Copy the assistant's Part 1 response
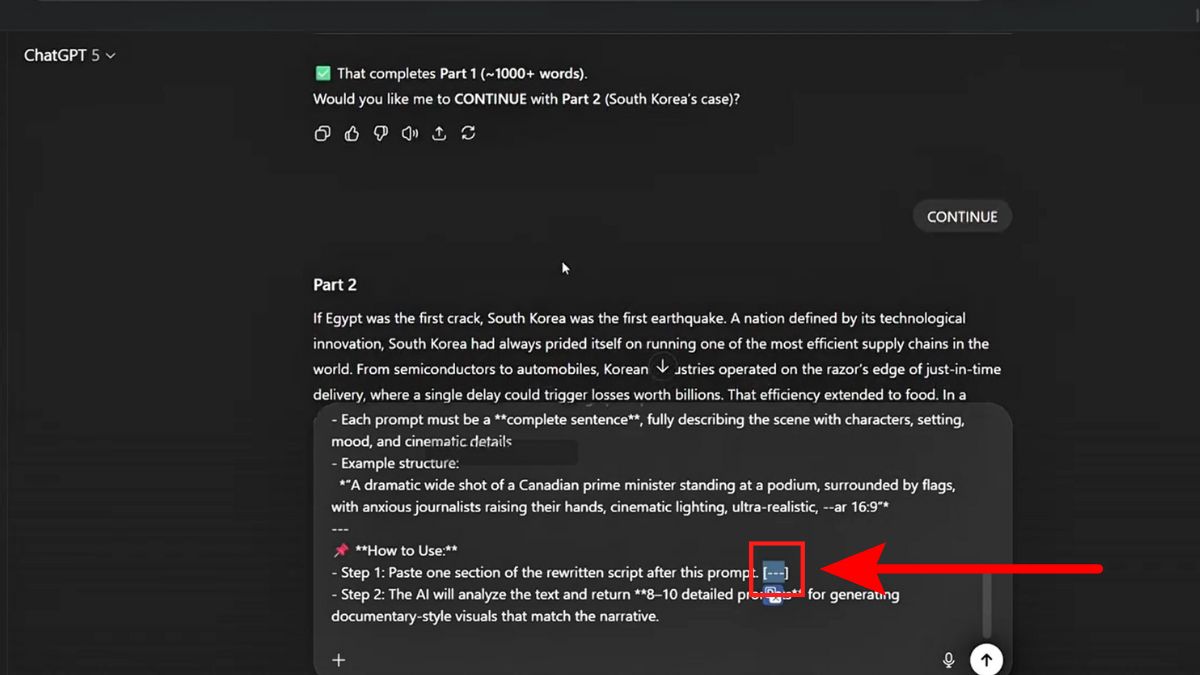This screenshot has height=675, width=1200. point(322,132)
